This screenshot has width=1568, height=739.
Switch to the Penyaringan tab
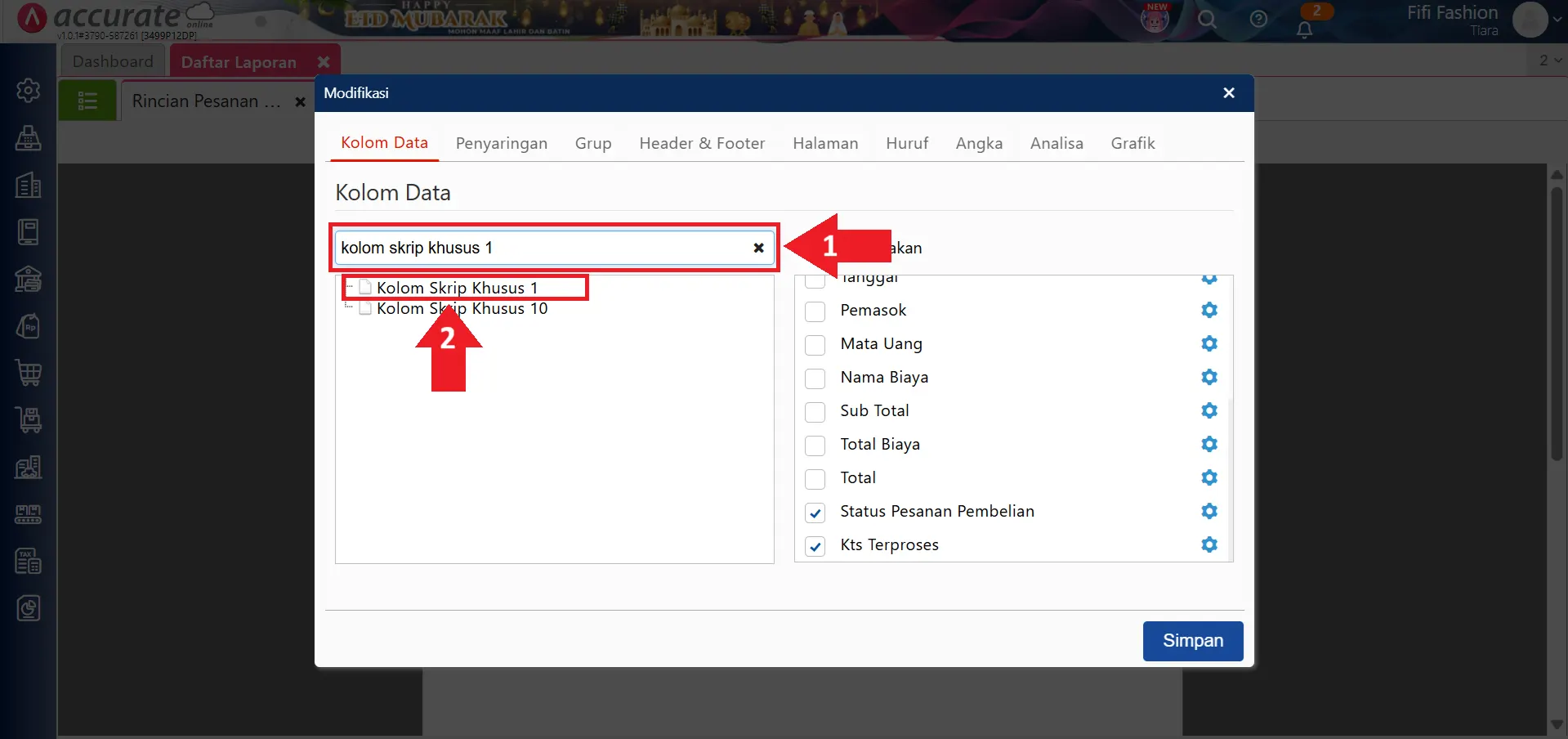point(501,143)
